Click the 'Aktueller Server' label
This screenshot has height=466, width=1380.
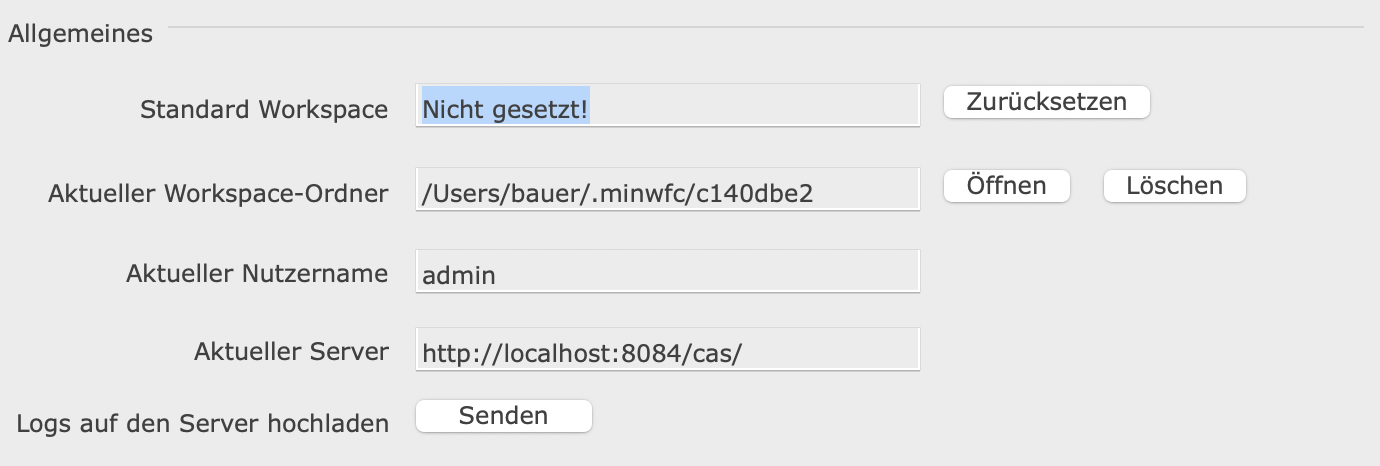coord(291,351)
